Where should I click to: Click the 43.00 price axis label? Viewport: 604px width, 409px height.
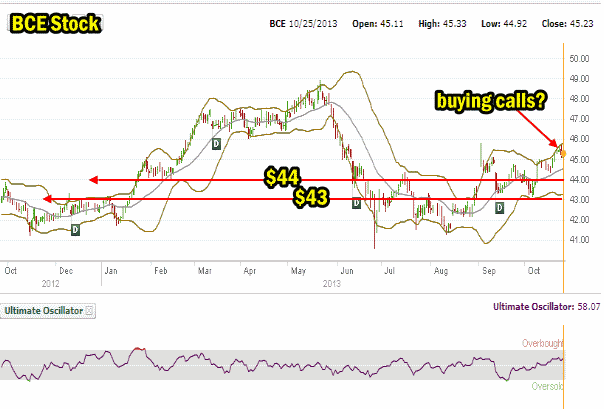pyautogui.click(x=579, y=199)
